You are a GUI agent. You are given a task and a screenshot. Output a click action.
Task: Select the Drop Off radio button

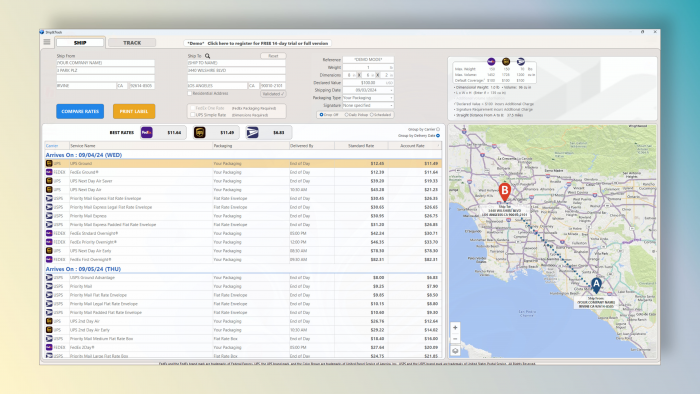click(321, 115)
